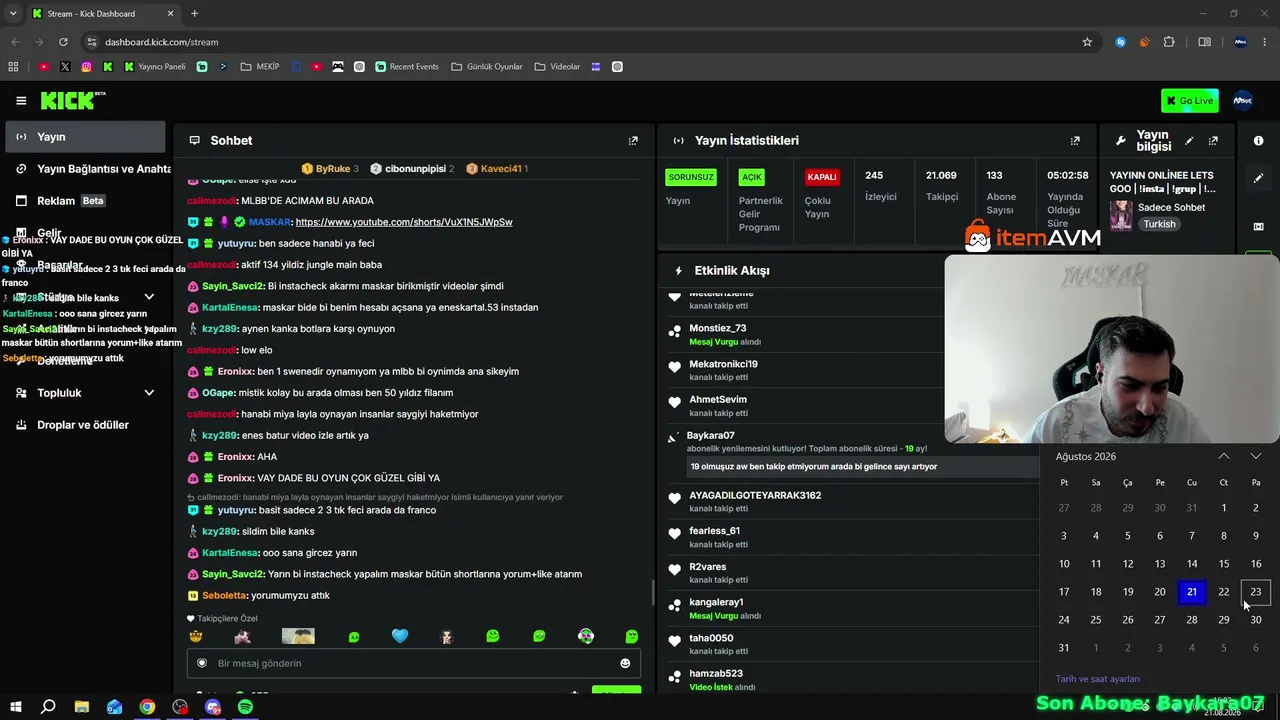Click the SORUNSUZ Yayın status badge
The image size is (1280, 720).
(x=691, y=177)
